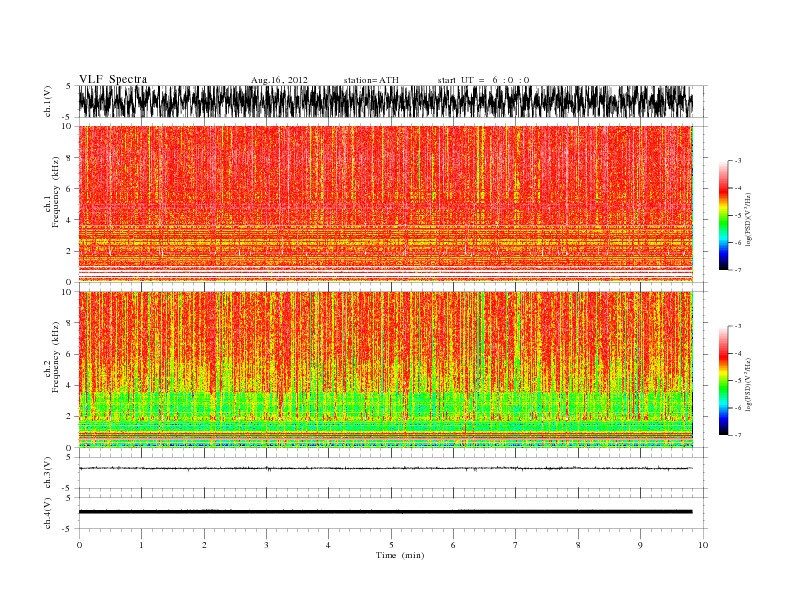The height and width of the screenshot is (612, 792).
Task: Click the ch.2 colorbar "-3" value
Action: click(738, 326)
